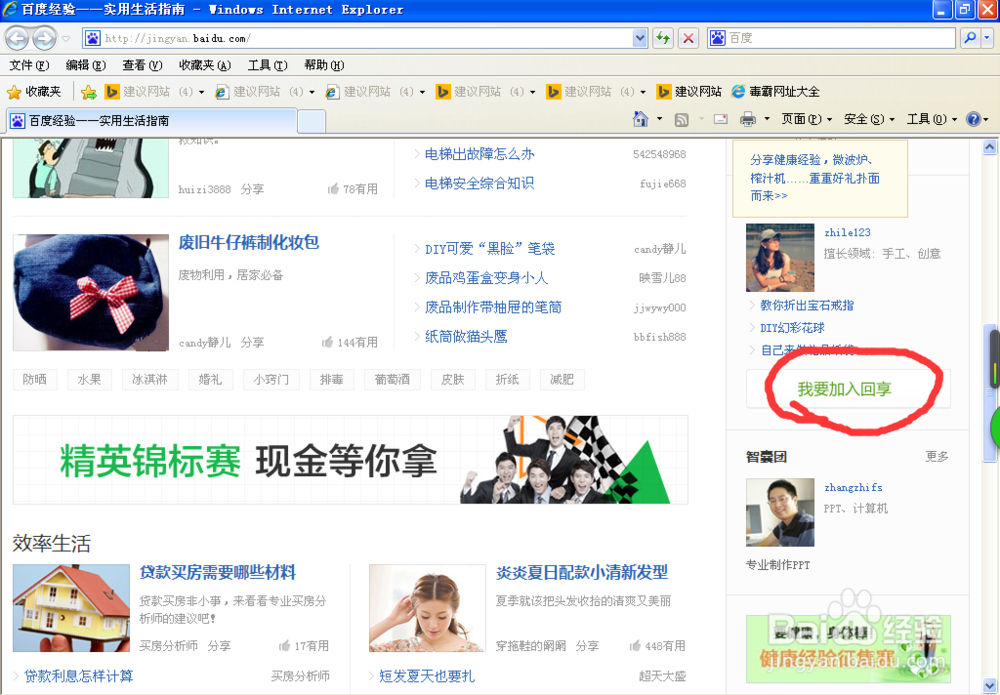Open the 收藏夹(A) menu
1000x695 pixels.
click(205, 65)
